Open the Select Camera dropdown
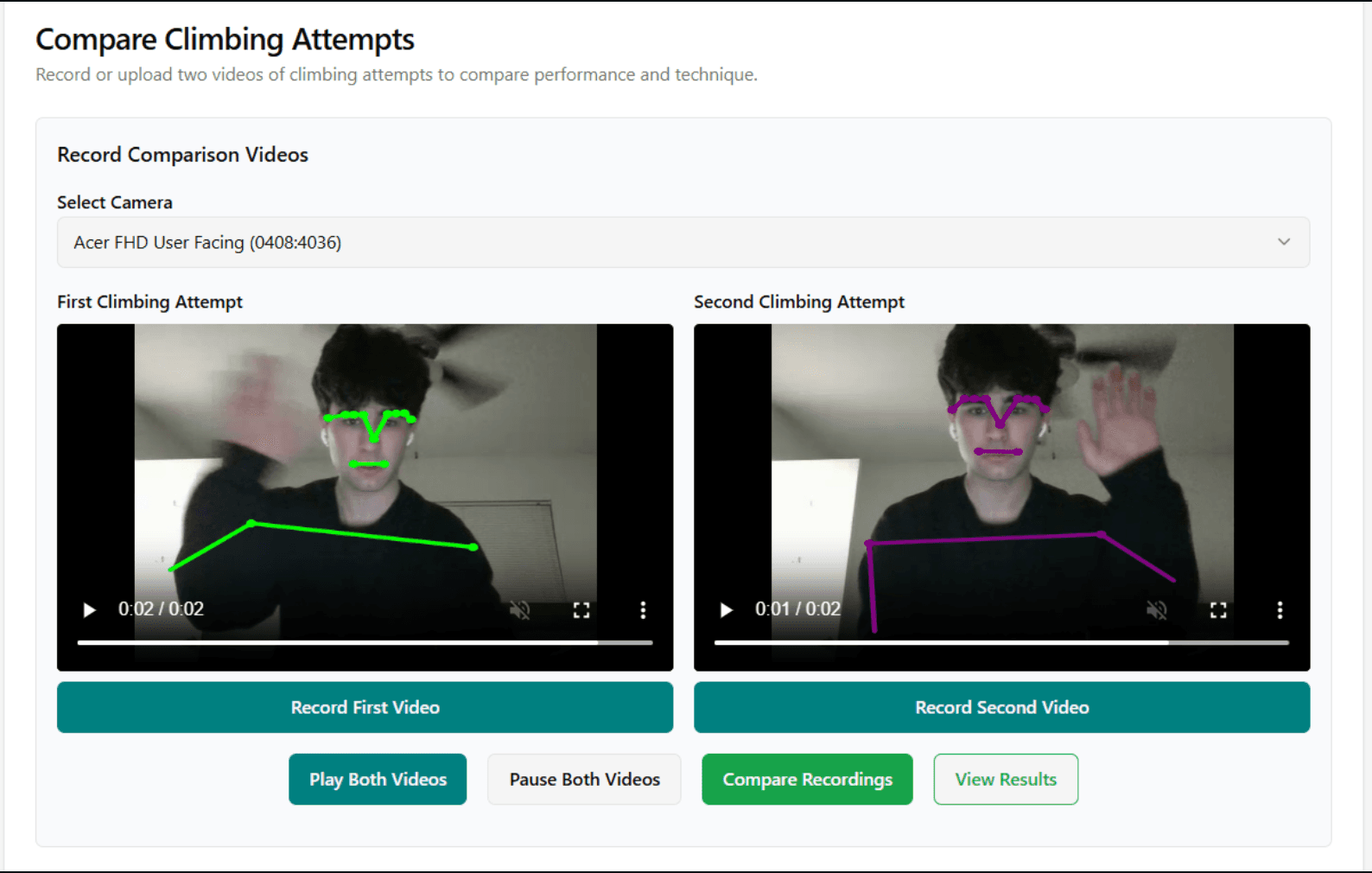1372x873 pixels. pos(683,242)
